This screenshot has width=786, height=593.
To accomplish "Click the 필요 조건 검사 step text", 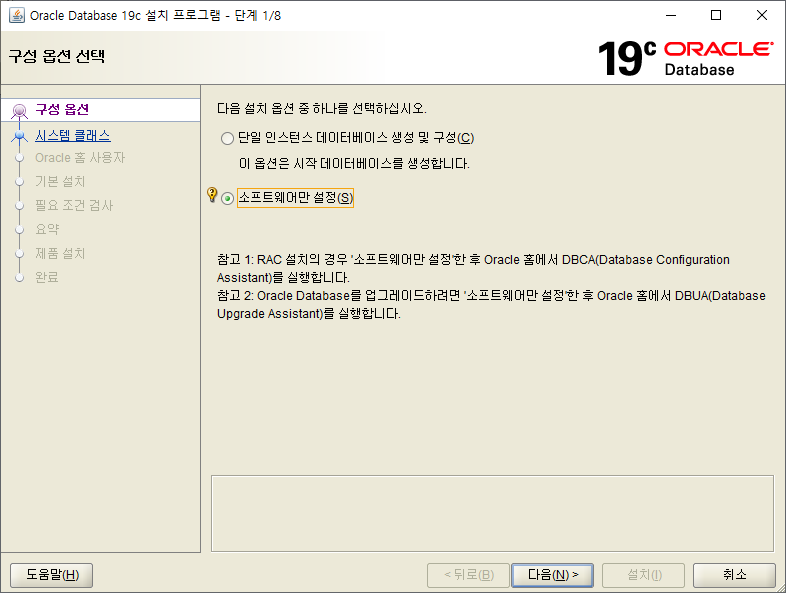I will click(x=74, y=205).
